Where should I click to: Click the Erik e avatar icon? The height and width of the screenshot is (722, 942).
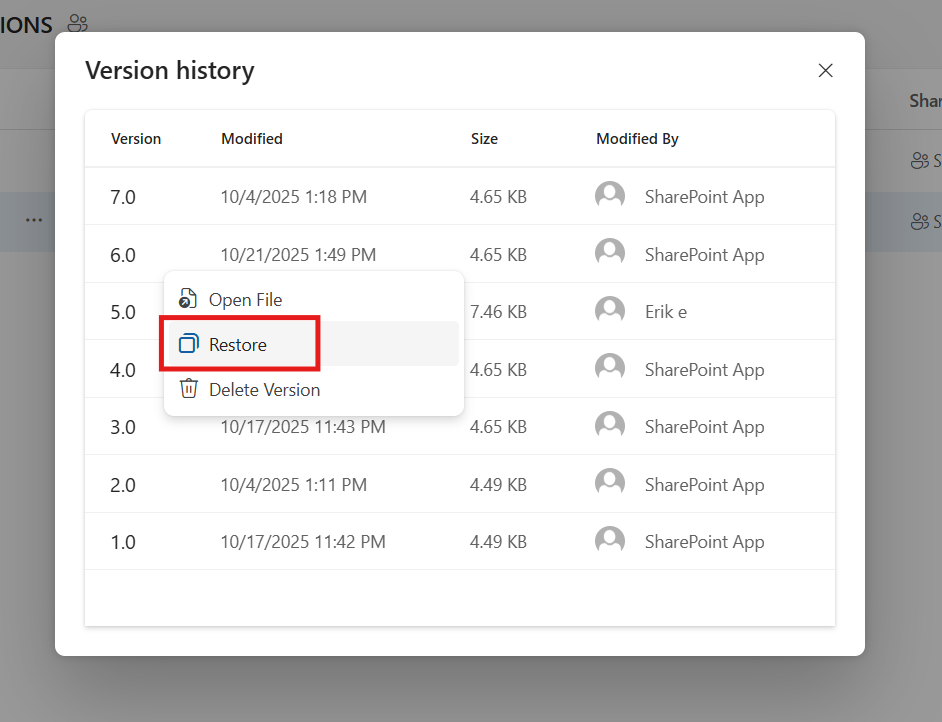pos(610,311)
